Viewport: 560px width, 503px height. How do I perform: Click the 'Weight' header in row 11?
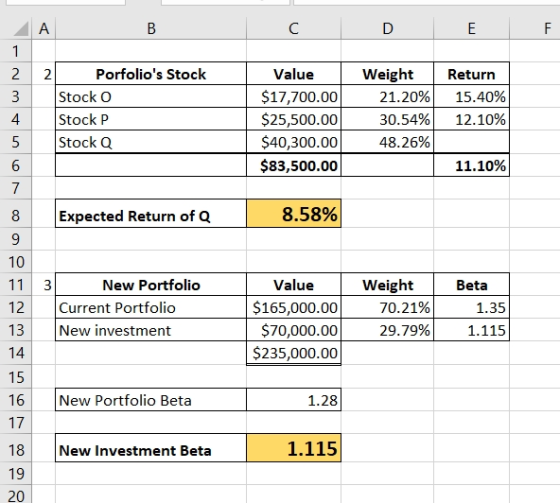pyautogui.click(x=388, y=285)
